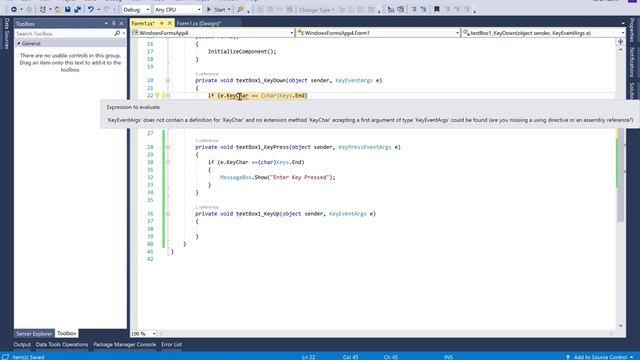640x360 pixels.
Task: Pin the Form1.cs tab
Action: click(x=162, y=23)
